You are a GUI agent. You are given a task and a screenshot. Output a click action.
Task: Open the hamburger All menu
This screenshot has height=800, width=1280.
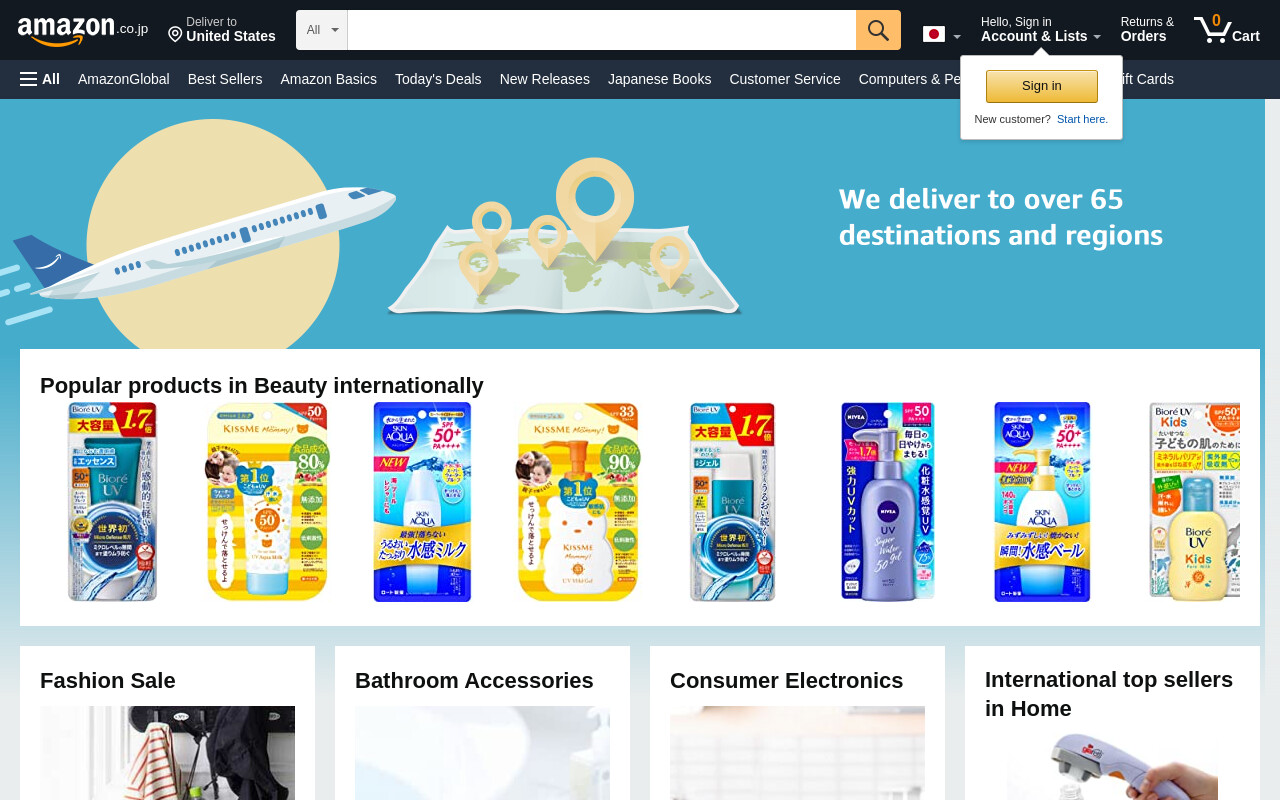pos(40,79)
